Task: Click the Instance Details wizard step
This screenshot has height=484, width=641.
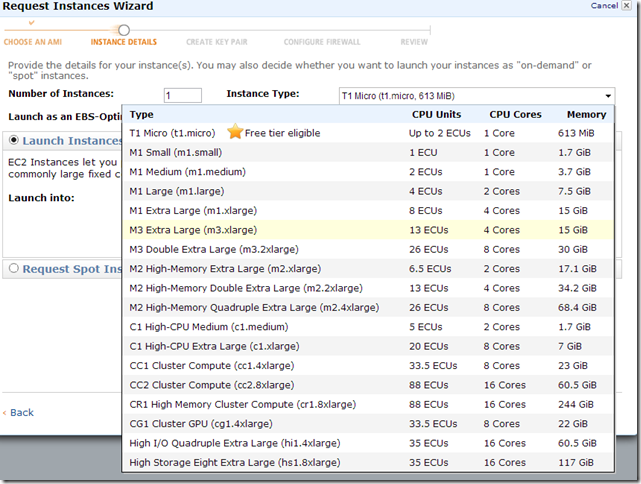Action: point(123,42)
